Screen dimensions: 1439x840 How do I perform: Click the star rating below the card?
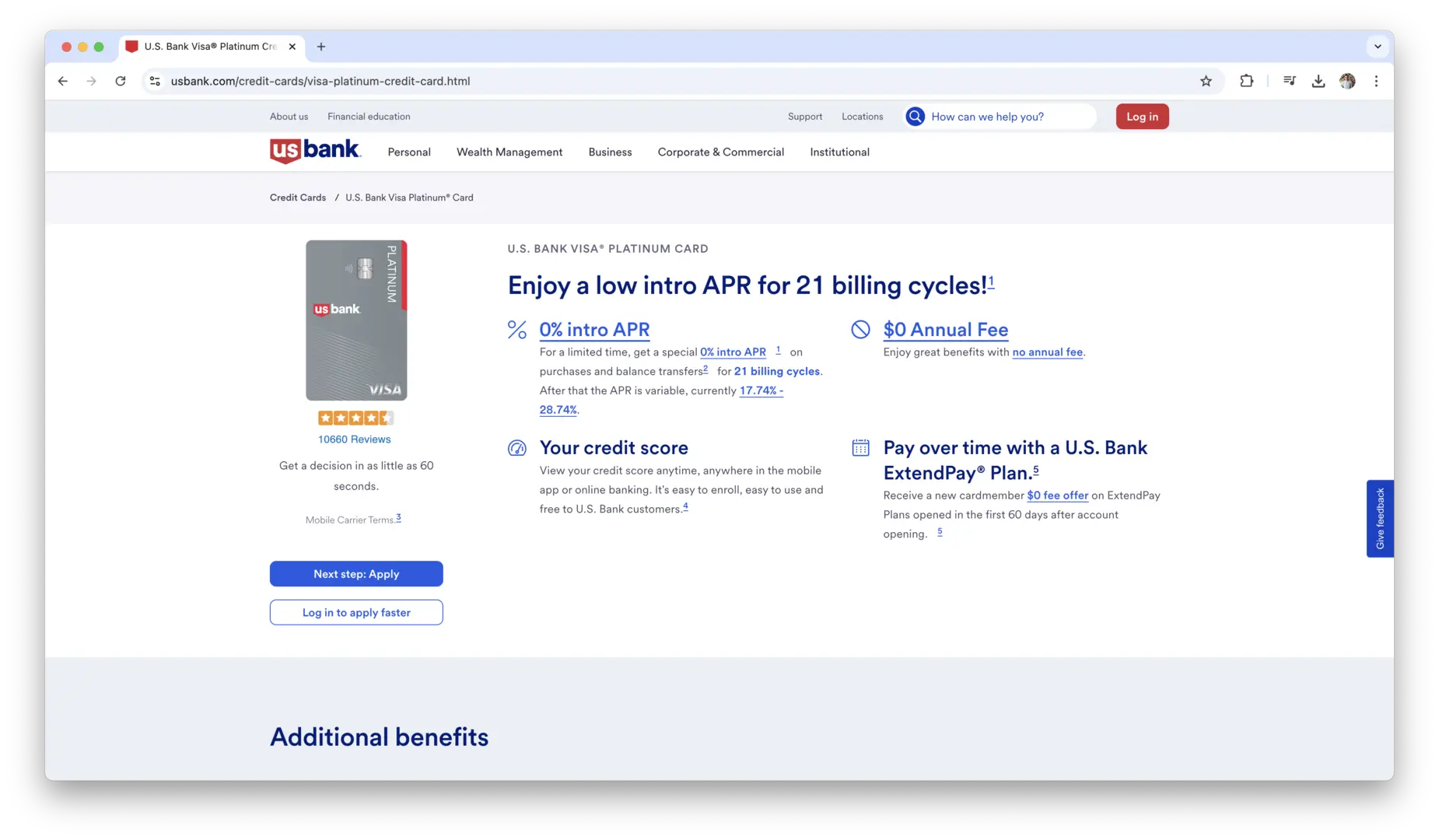pos(356,418)
